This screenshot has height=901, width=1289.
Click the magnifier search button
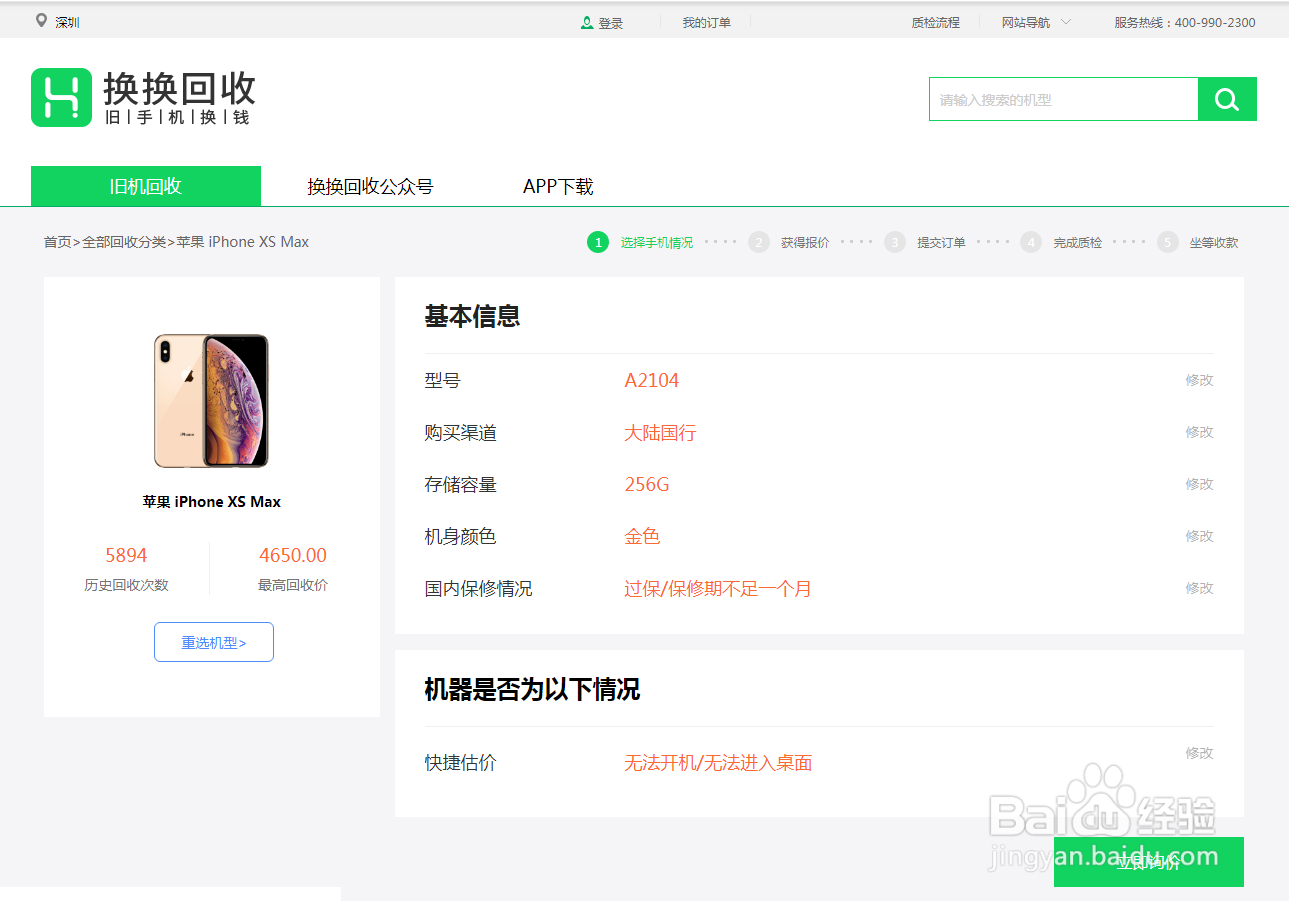[1227, 99]
